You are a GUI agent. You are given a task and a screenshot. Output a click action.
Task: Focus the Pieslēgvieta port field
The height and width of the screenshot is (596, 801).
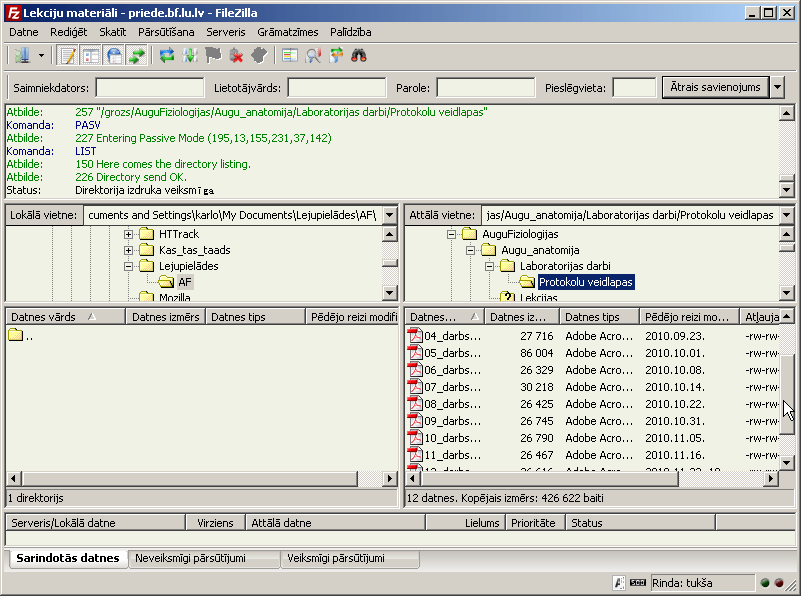(634, 87)
